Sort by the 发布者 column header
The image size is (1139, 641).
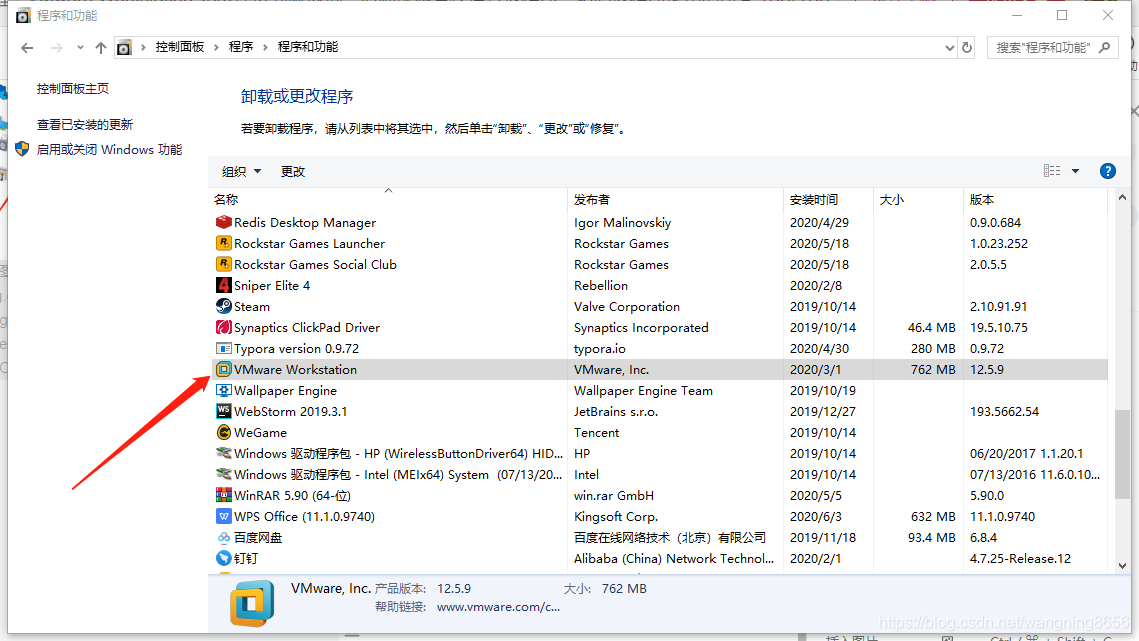tap(676, 199)
